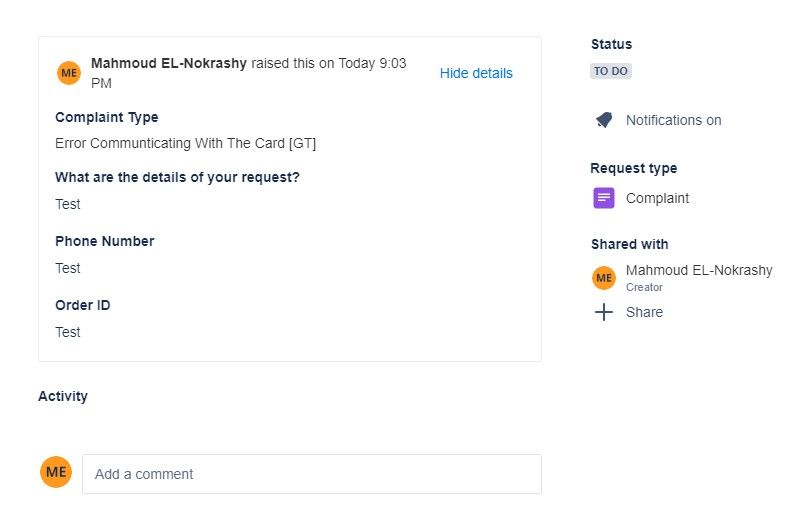Viewport: 794px width, 506px height.
Task: Collapse the request with Hide details
Action: point(476,73)
